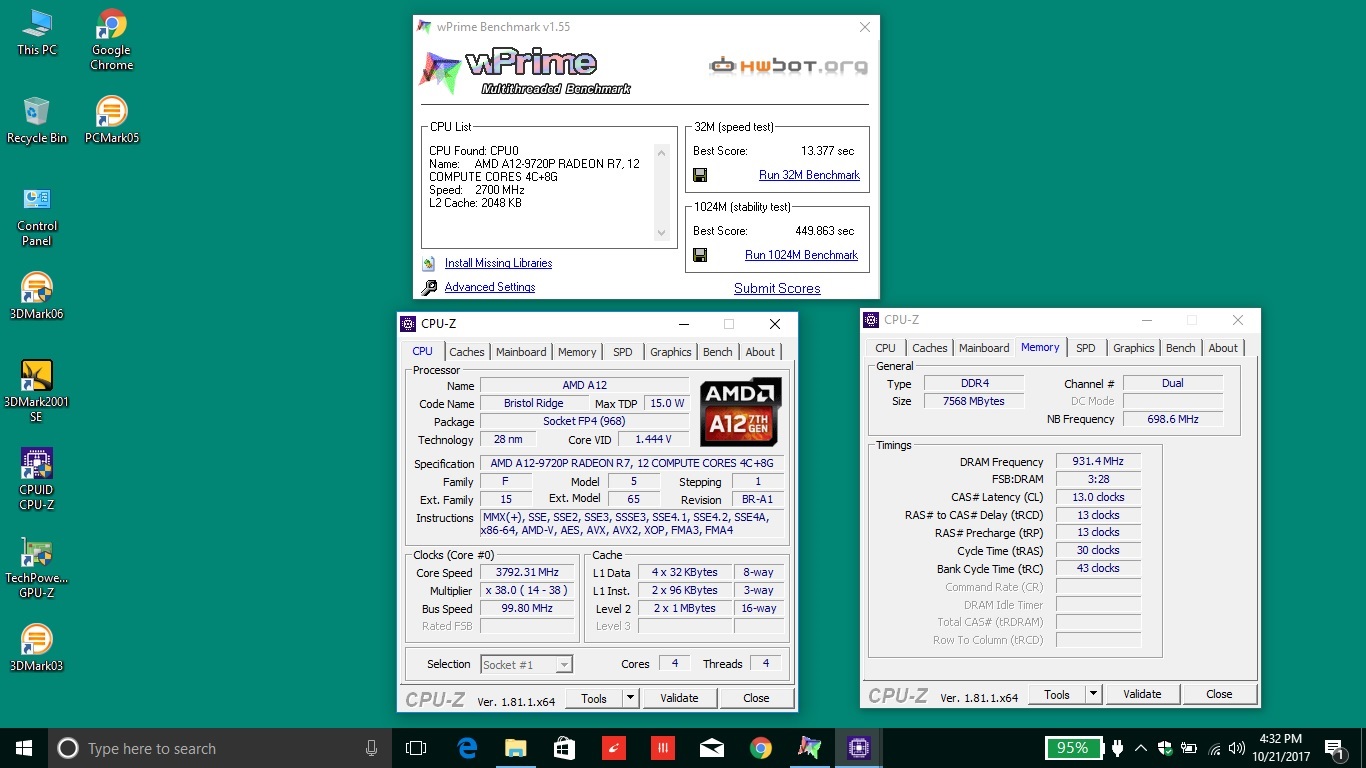The height and width of the screenshot is (768, 1366).
Task: Click the 95% battery indicator in tray
Action: [x=1073, y=748]
